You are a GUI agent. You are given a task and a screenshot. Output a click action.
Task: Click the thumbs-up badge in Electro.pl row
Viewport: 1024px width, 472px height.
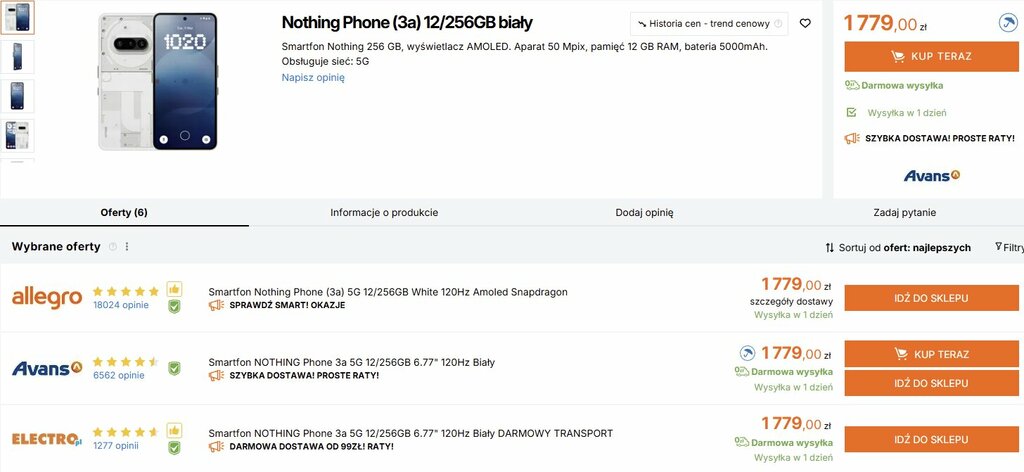[174, 431]
